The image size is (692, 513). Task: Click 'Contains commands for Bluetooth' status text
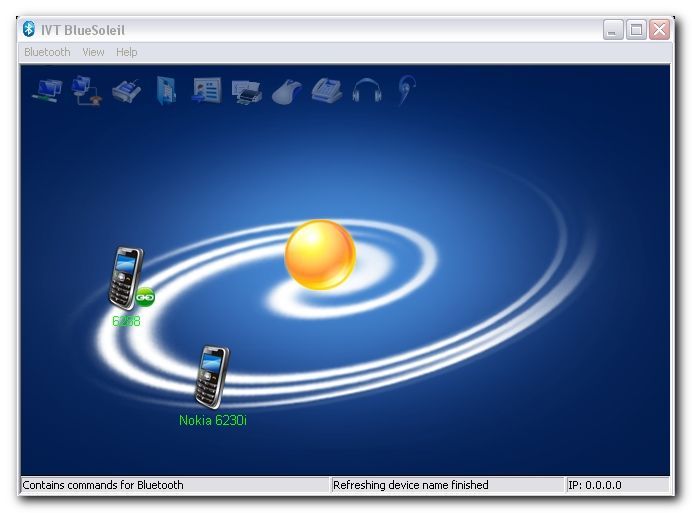(103, 485)
